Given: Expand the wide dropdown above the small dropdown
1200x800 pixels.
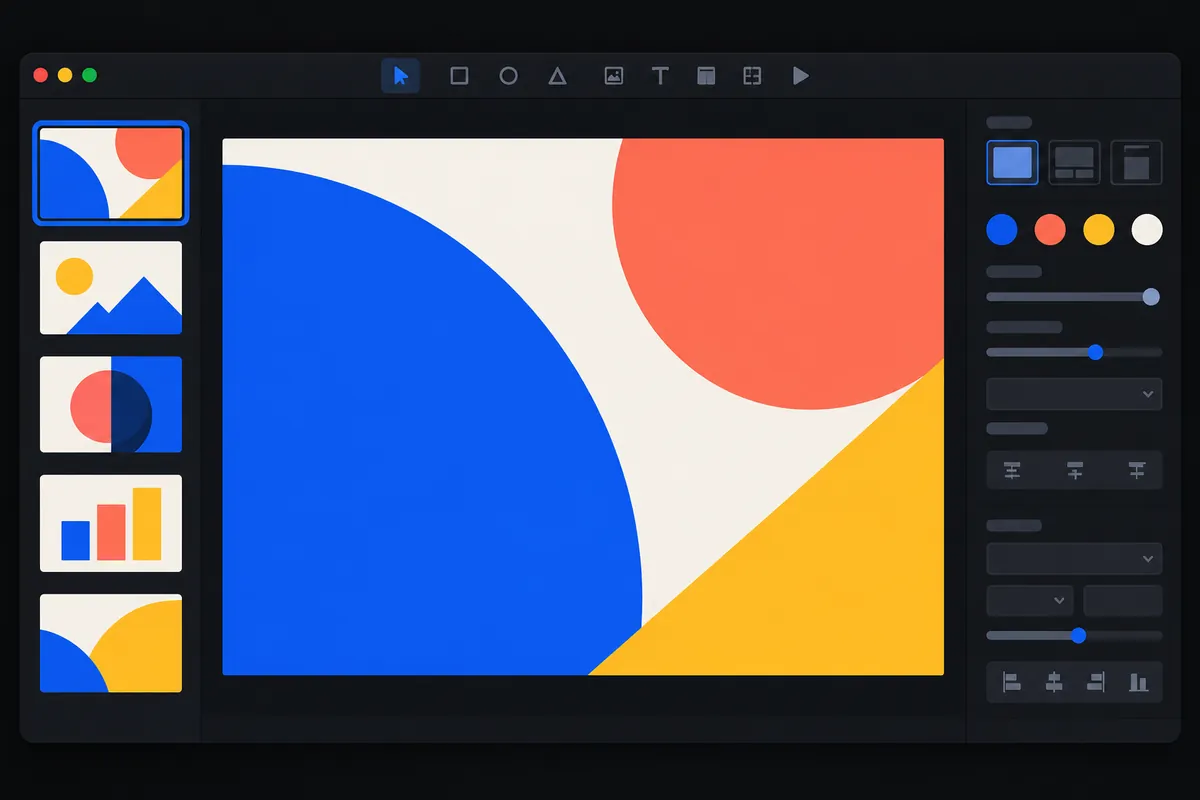Looking at the screenshot, I should coord(1074,559).
